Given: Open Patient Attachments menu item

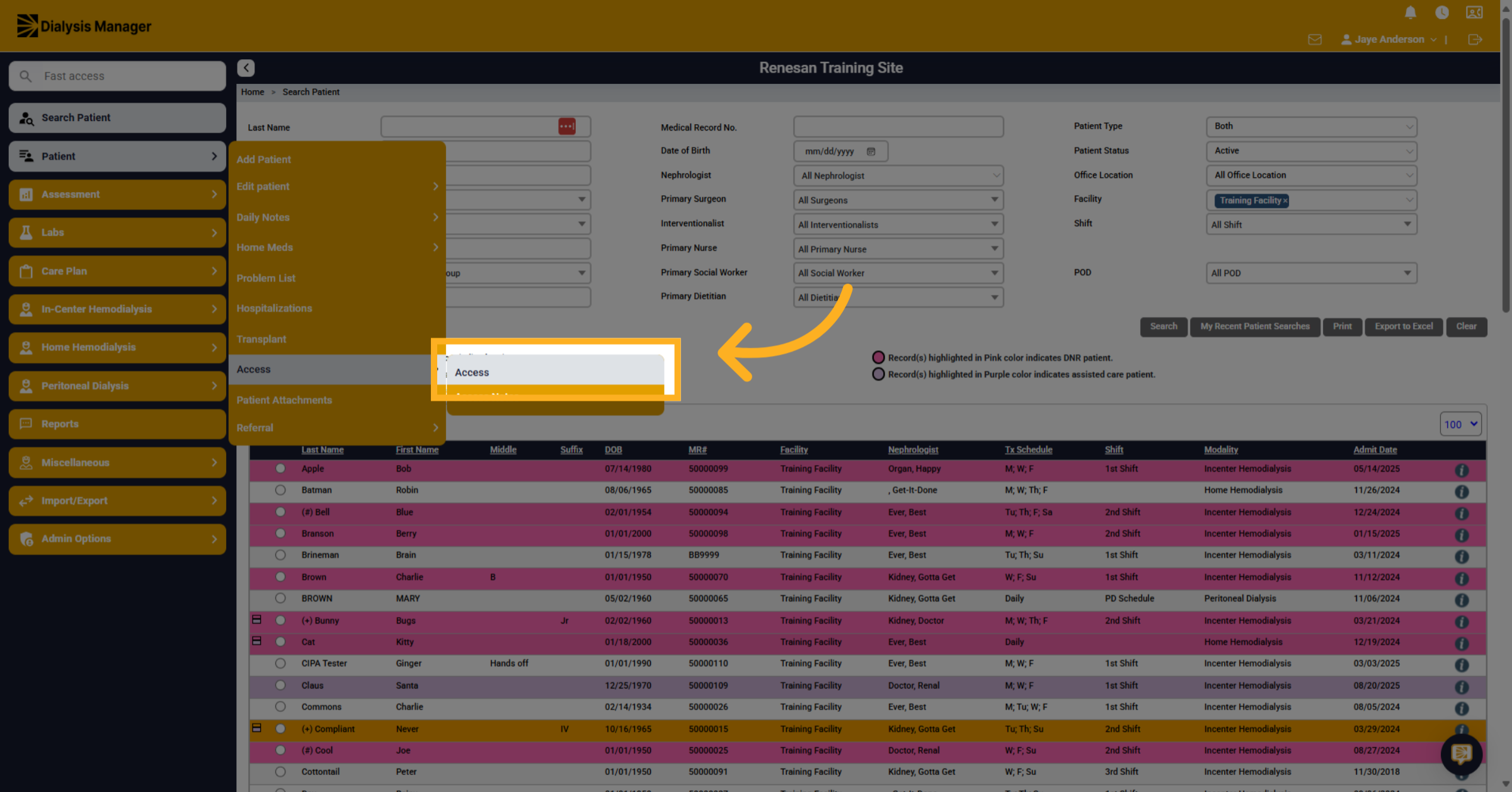Looking at the screenshot, I should coord(284,400).
